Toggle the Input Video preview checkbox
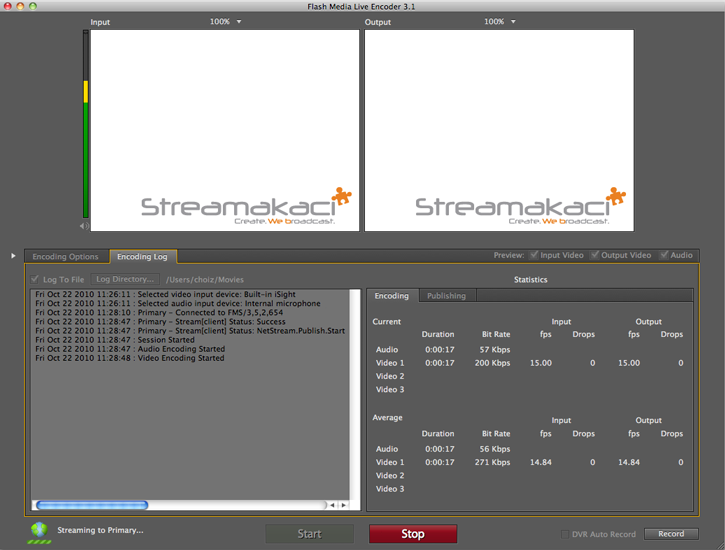The width and height of the screenshot is (725, 550). pyautogui.click(x=534, y=255)
